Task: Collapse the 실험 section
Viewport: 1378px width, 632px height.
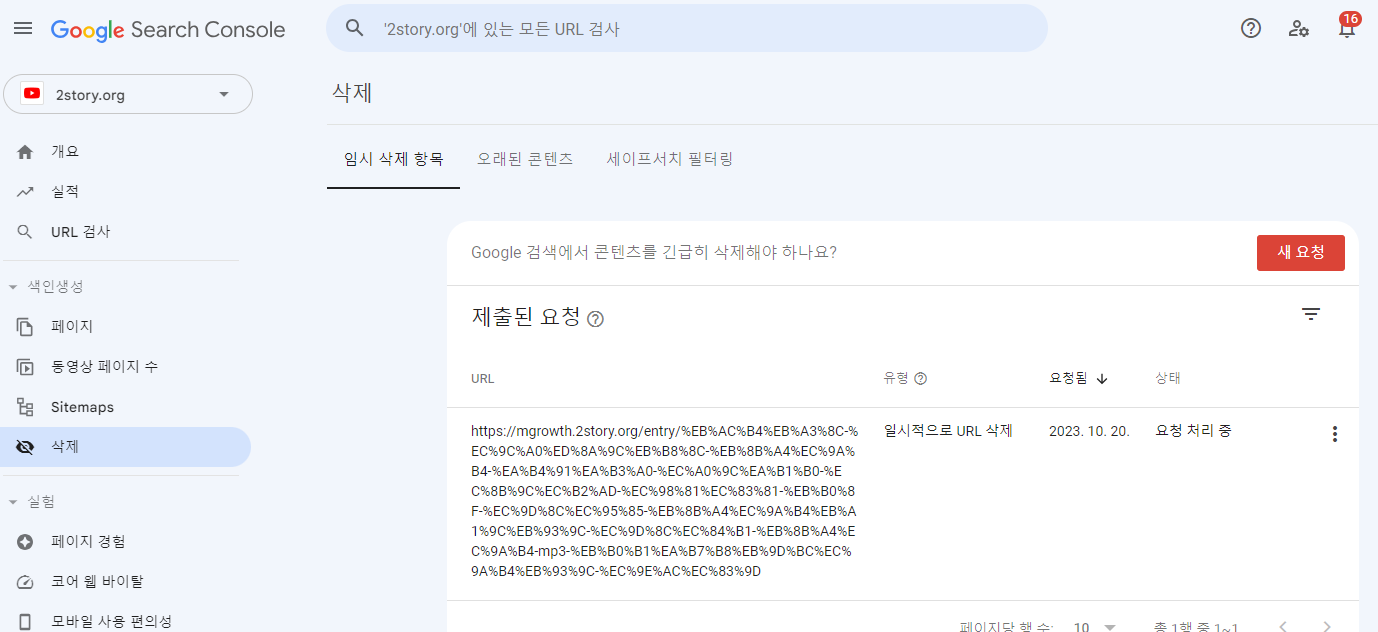Action: [32, 501]
